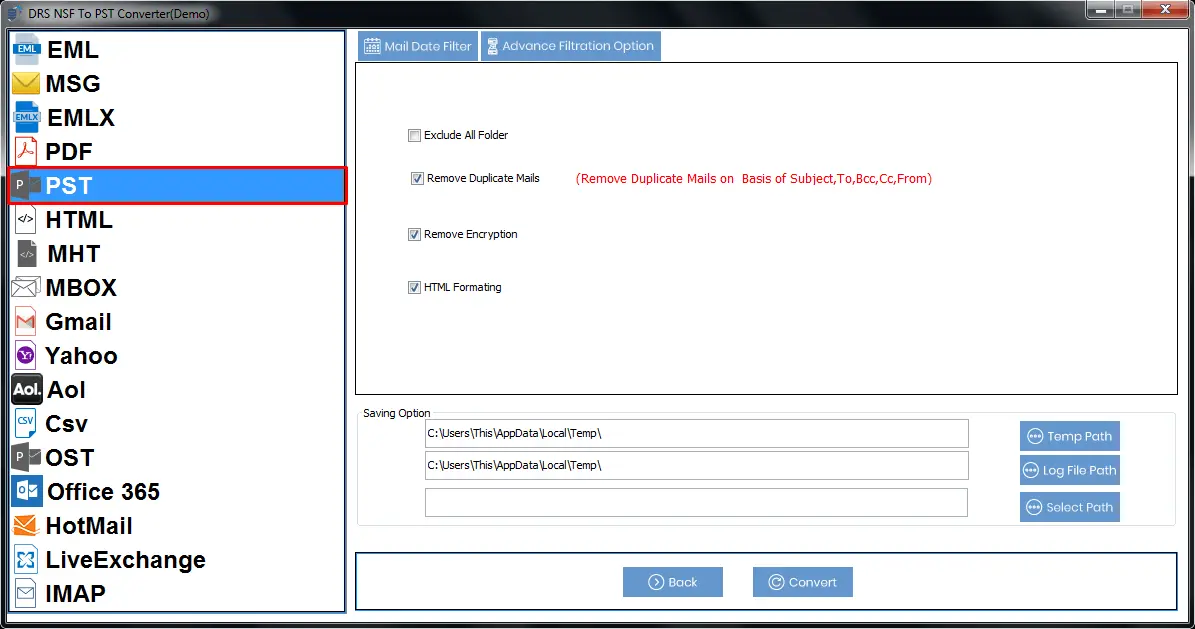Open the Mail Date Filter tab

click(x=418, y=46)
